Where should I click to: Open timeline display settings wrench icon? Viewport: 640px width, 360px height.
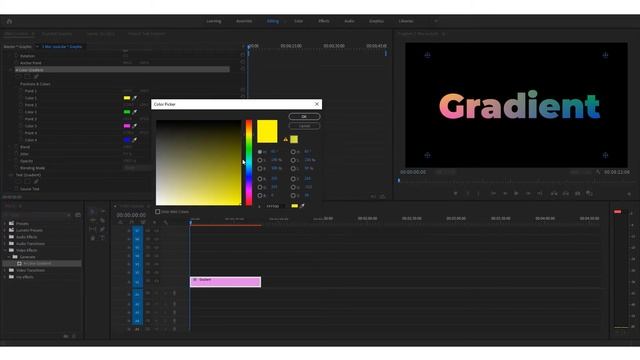[166, 222]
